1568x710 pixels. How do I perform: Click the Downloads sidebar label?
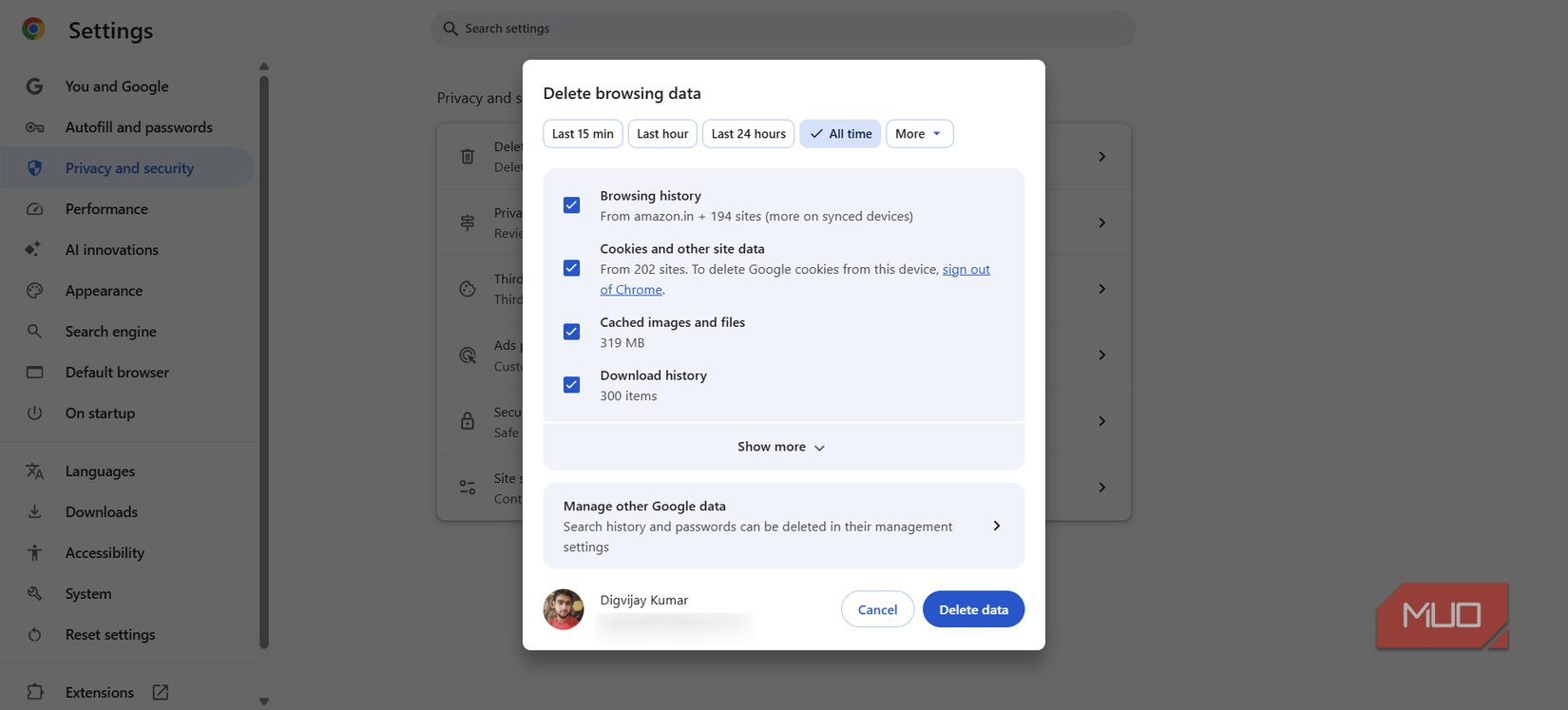point(102,512)
